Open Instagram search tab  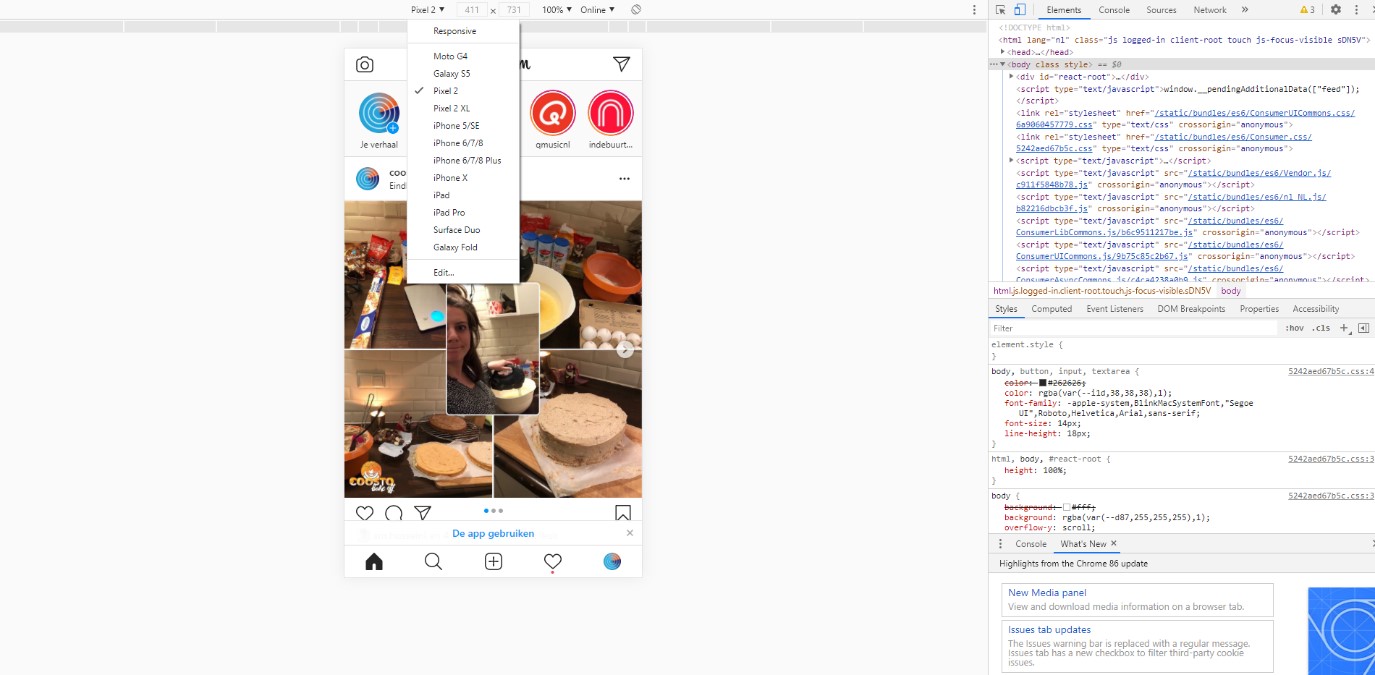pyautogui.click(x=433, y=562)
